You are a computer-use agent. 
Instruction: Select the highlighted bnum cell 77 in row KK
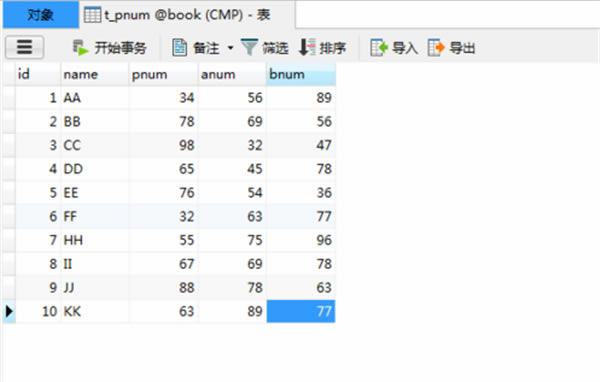(x=301, y=311)
